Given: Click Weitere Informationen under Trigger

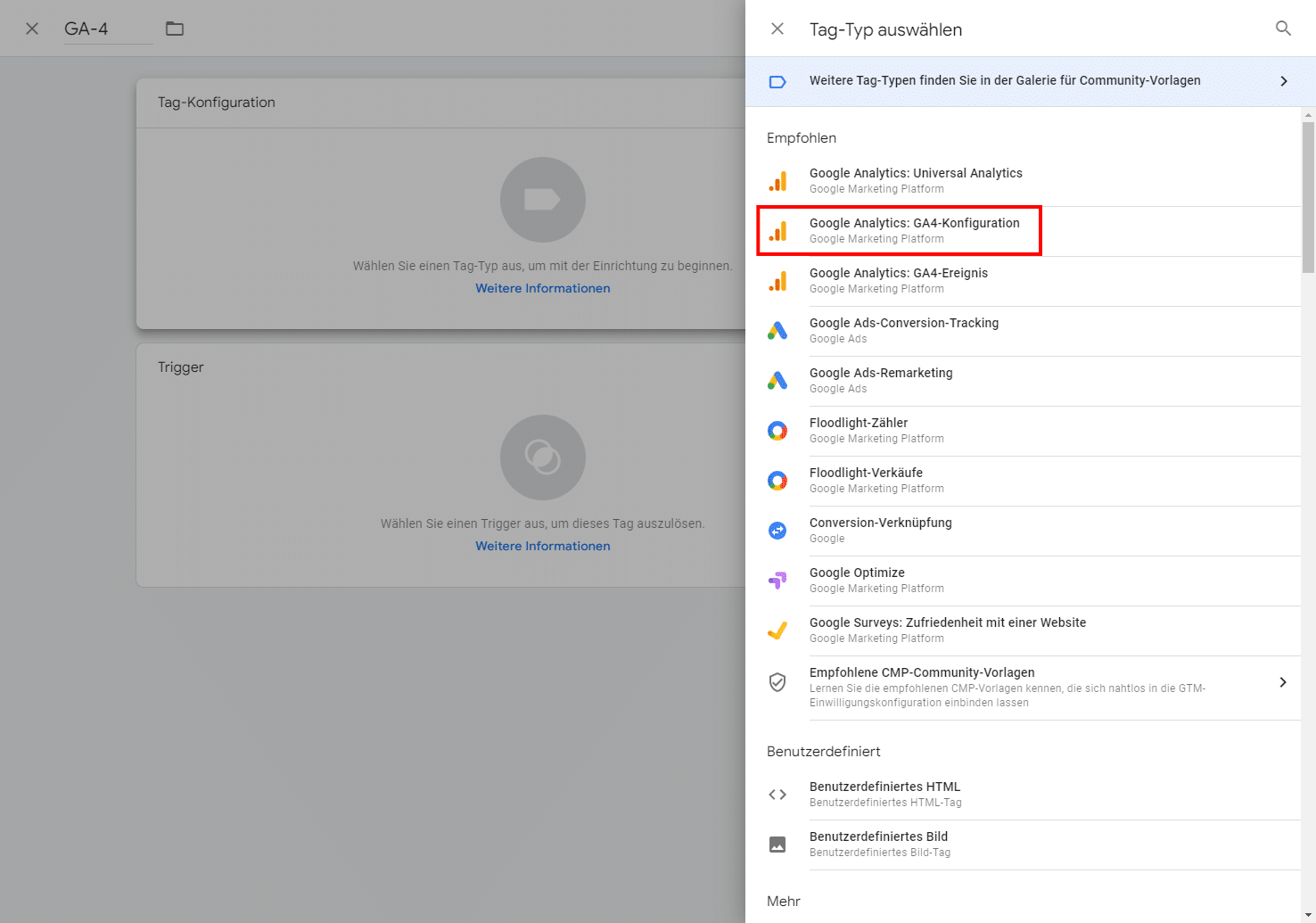Looking at the screenshot, I should tap(543, 546).
